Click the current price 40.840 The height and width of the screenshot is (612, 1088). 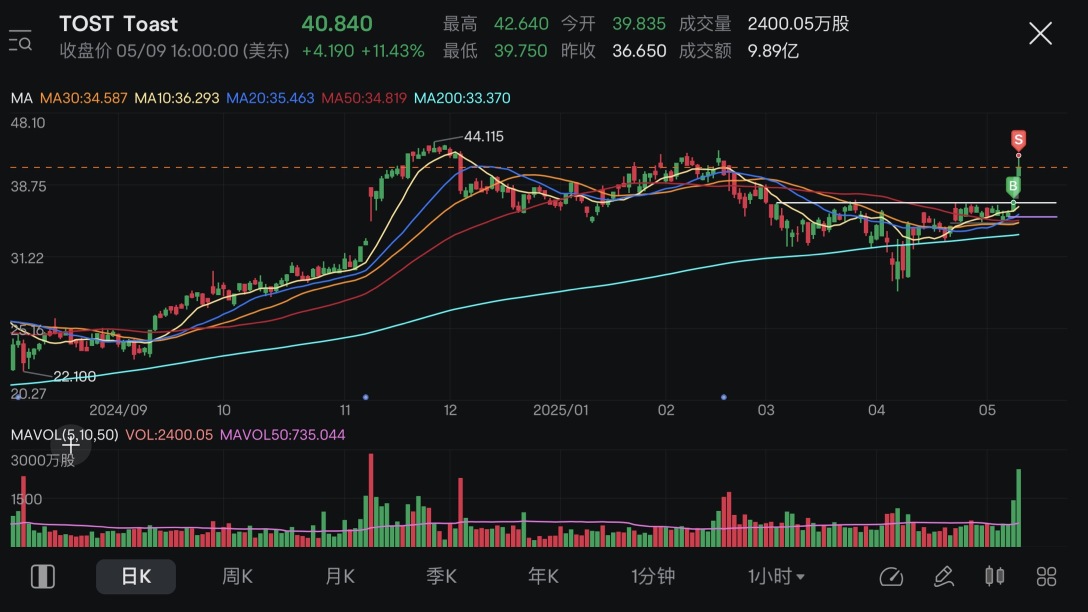tap(337, 24)
